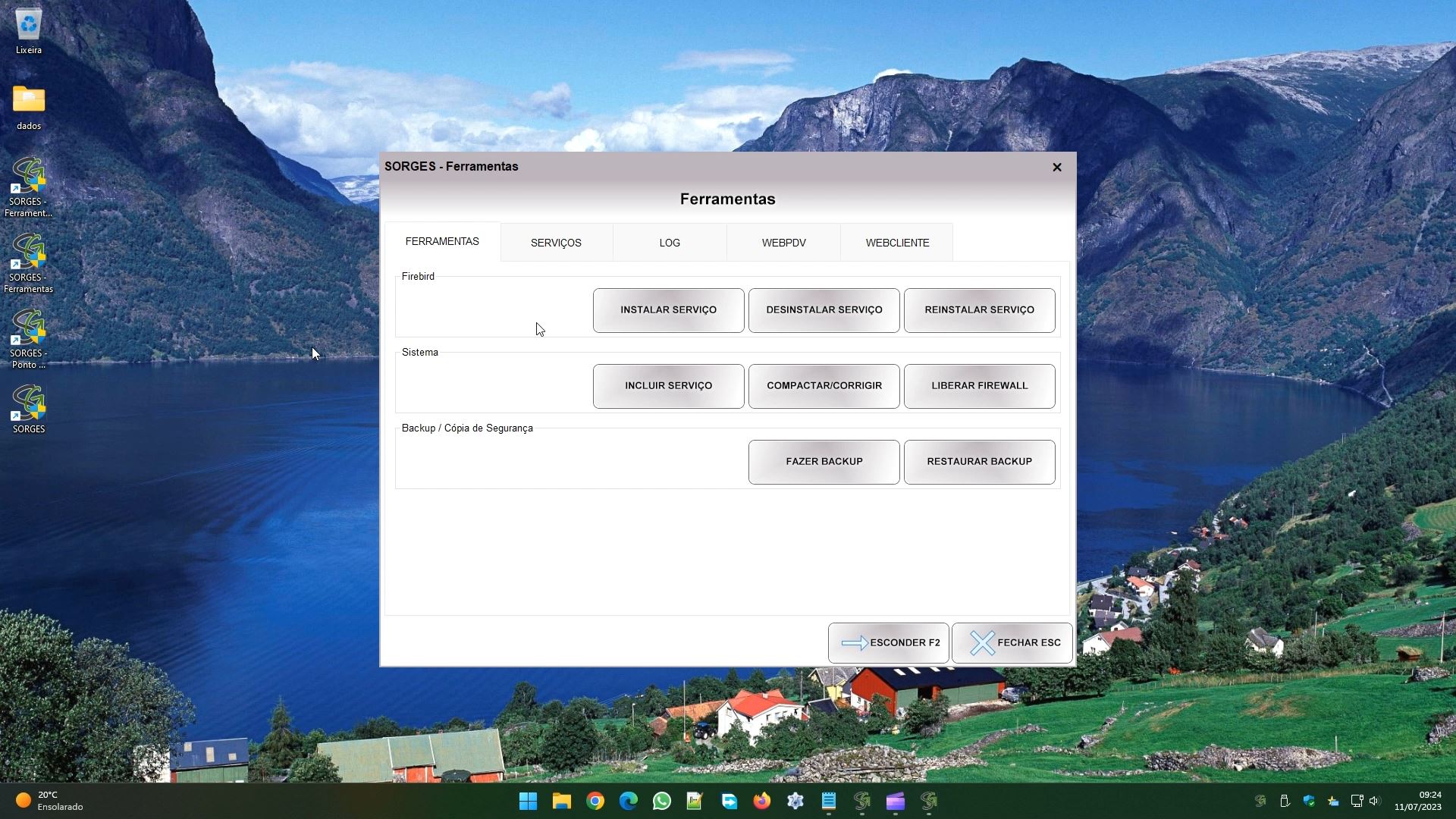
Task: Click the star-and-screen tray icon
Action: tap(1333, 801)
